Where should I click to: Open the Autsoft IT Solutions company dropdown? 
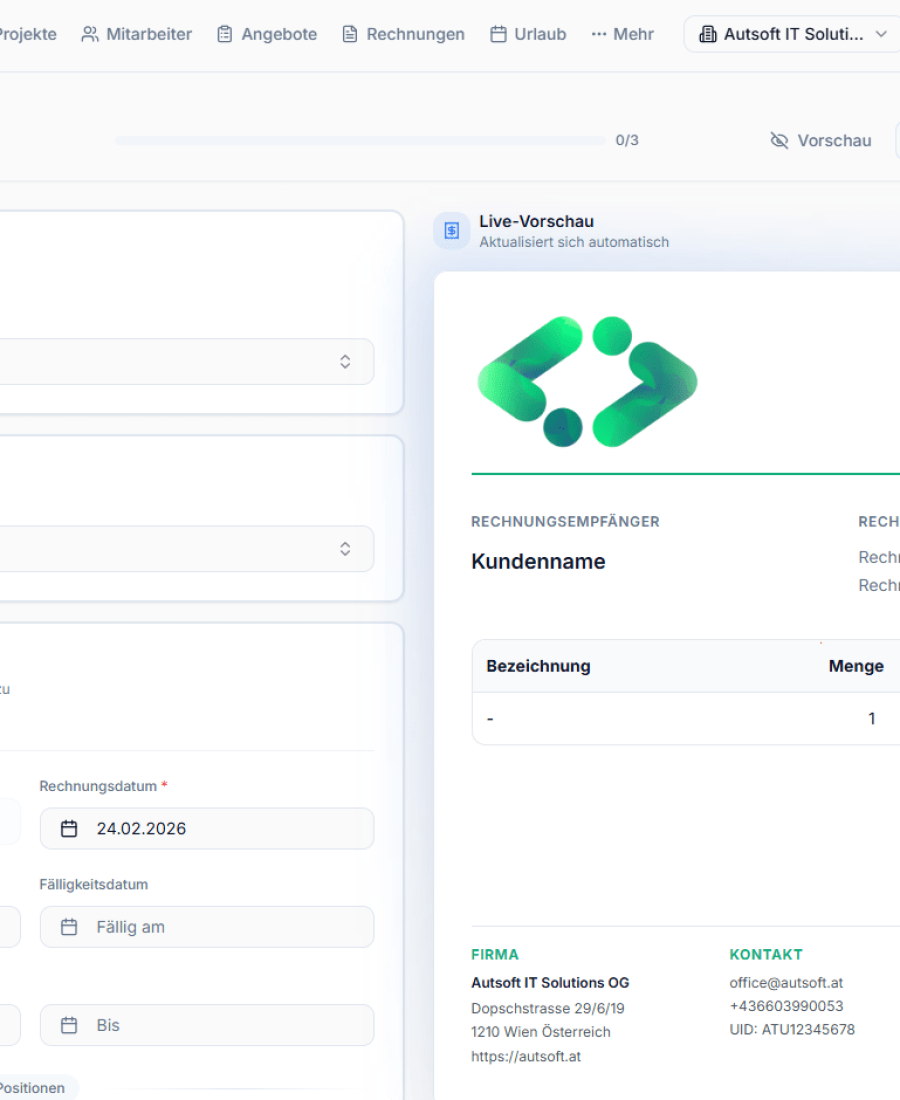click(x=792, y=34)
